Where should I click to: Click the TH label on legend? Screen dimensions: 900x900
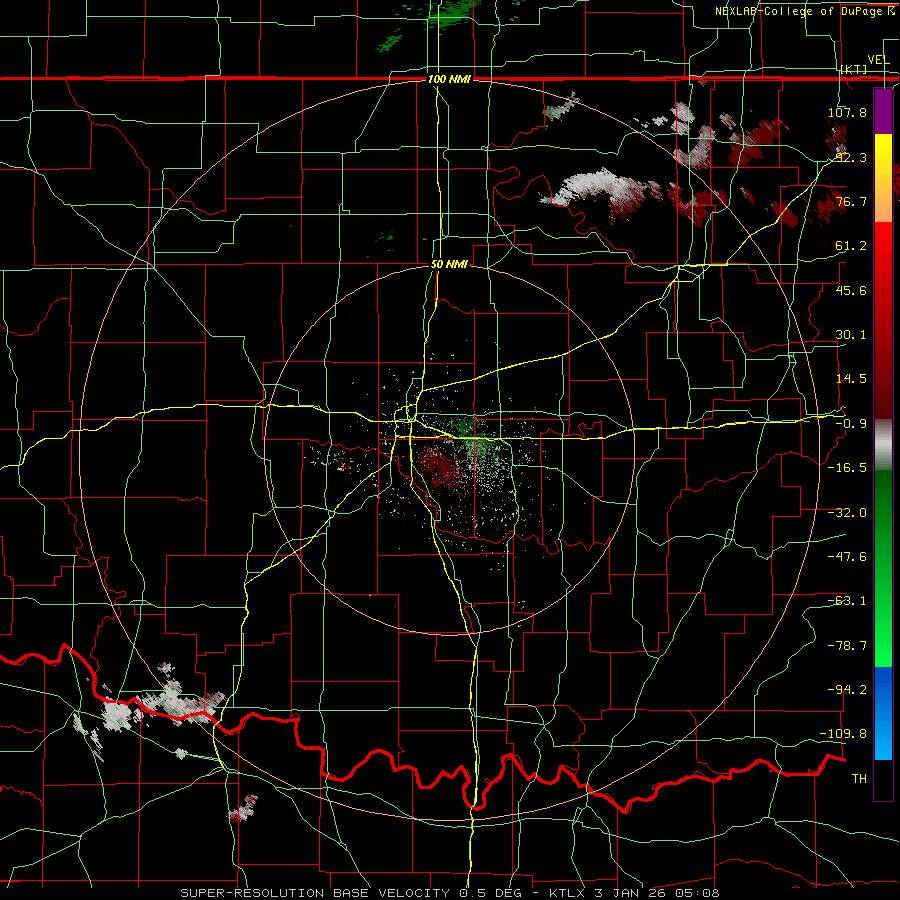859,779
